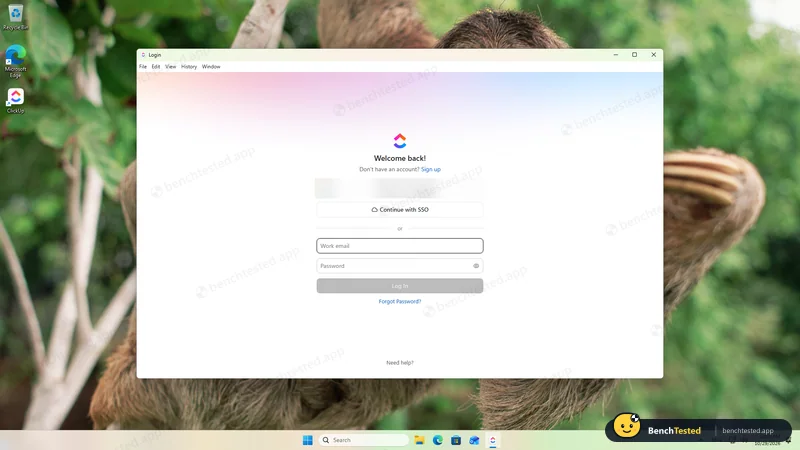Viewport: 800px width, 450px height.
Task: Open the File menu
Action: tap(143, 67)
